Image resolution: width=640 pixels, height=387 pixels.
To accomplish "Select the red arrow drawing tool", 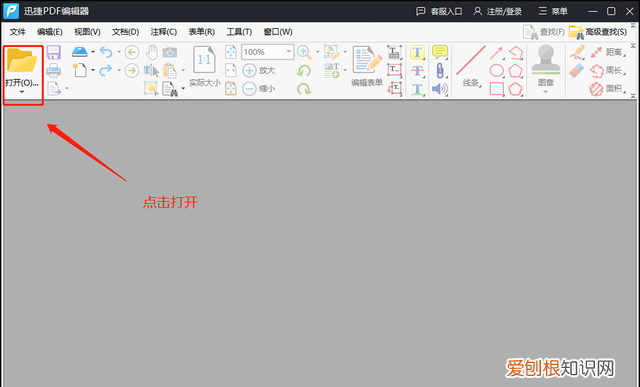I will coord(496,53).
